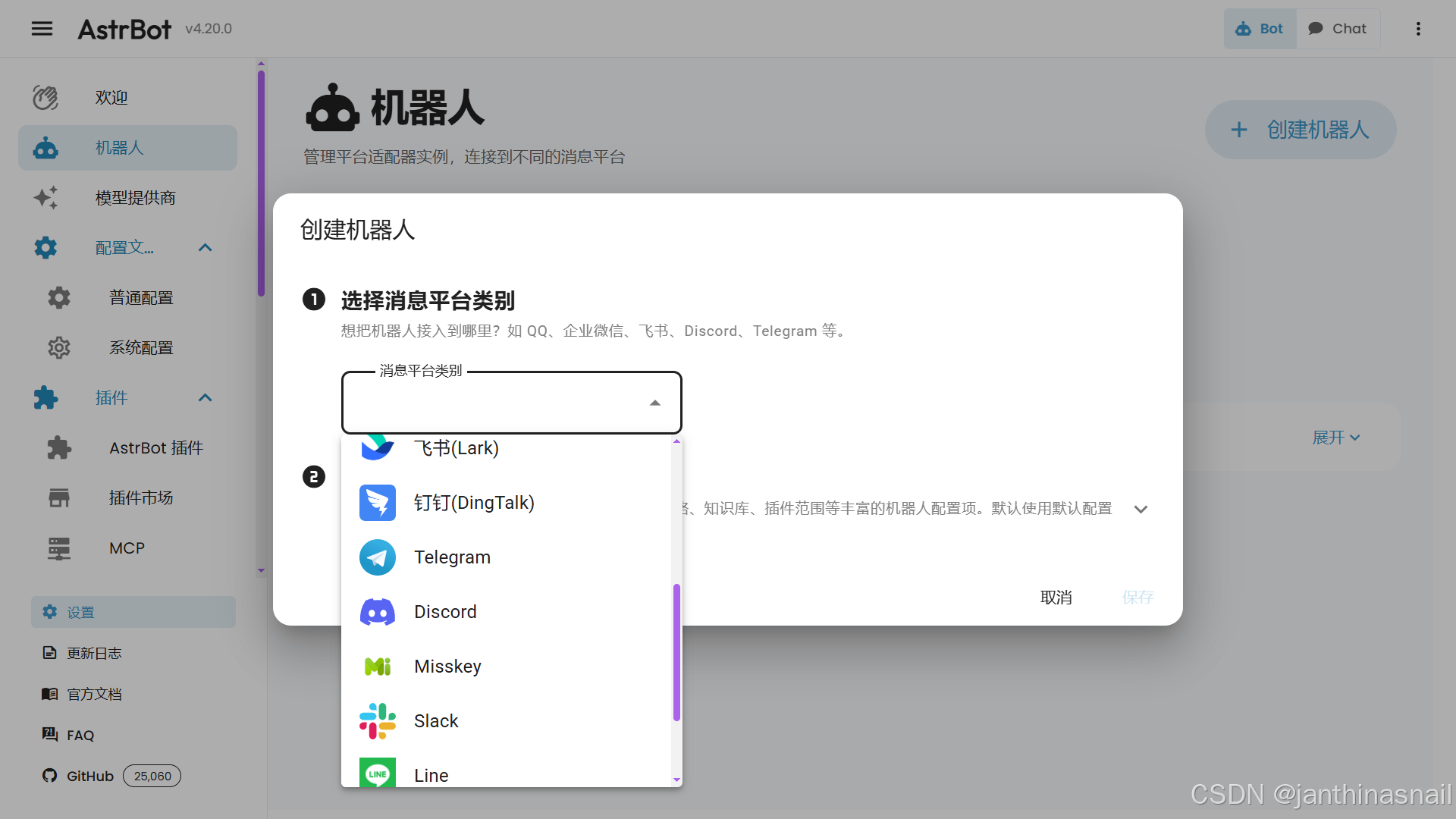Click the dropdown list scroll-down arrow
The width and height of the screenshot is (1456, 819).
click(x=676, y=780)
